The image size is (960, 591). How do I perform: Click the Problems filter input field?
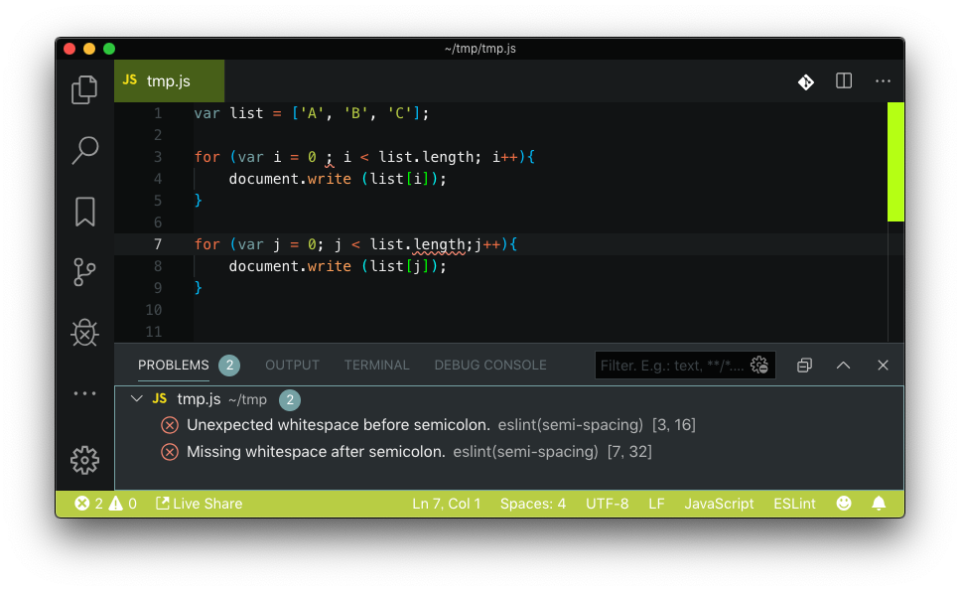[670, 365]
